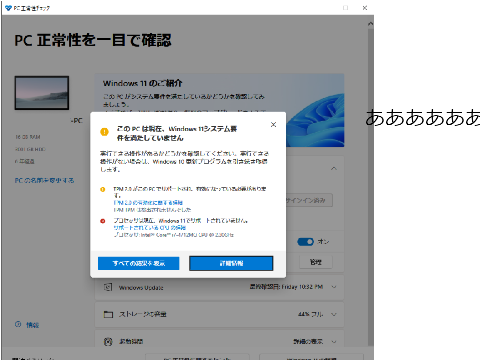Click the detailed information button
This screenshot has height=360, width=480.
231,263
